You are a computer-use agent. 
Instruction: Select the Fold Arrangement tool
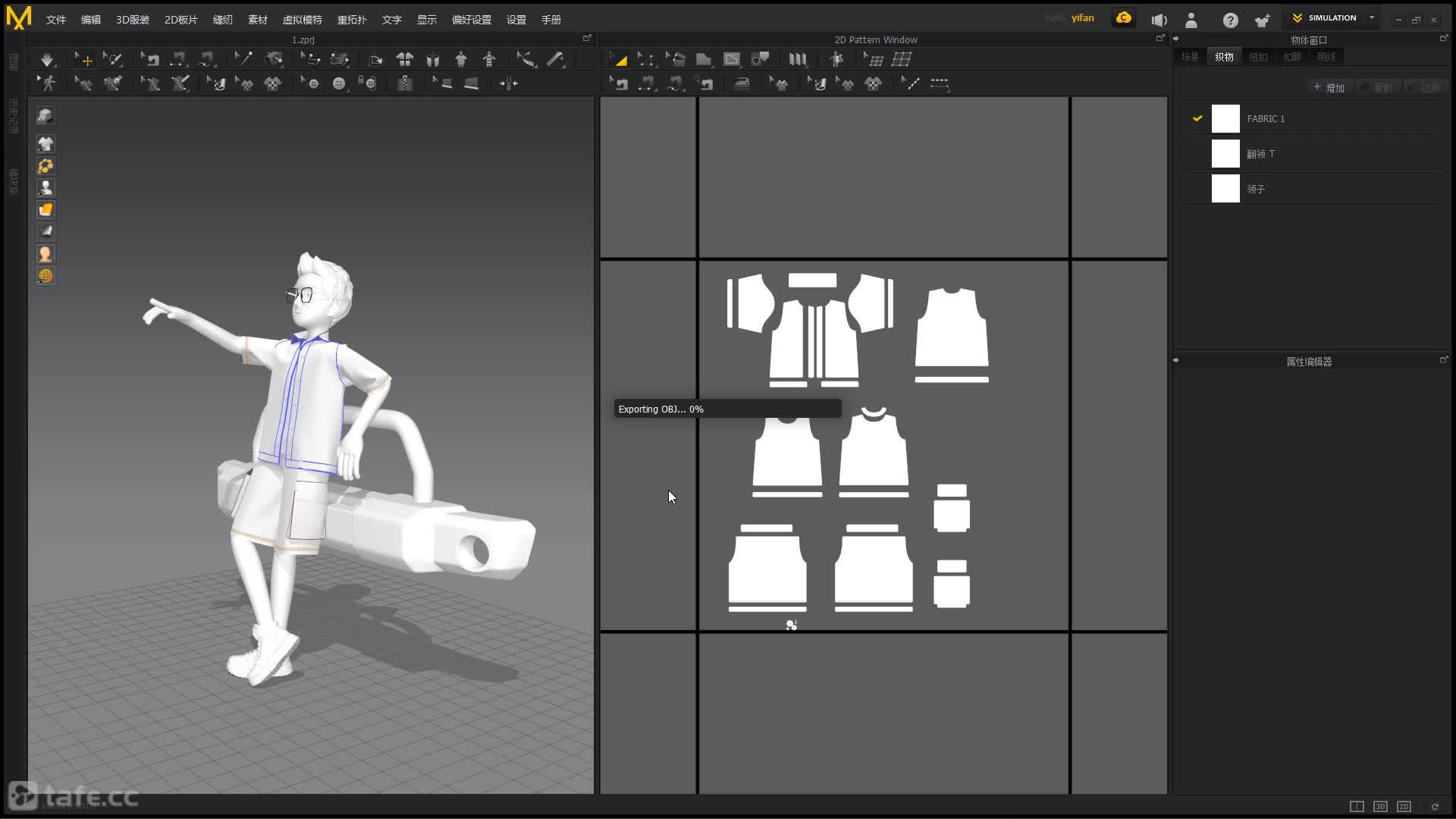click(x=376, y=59)
